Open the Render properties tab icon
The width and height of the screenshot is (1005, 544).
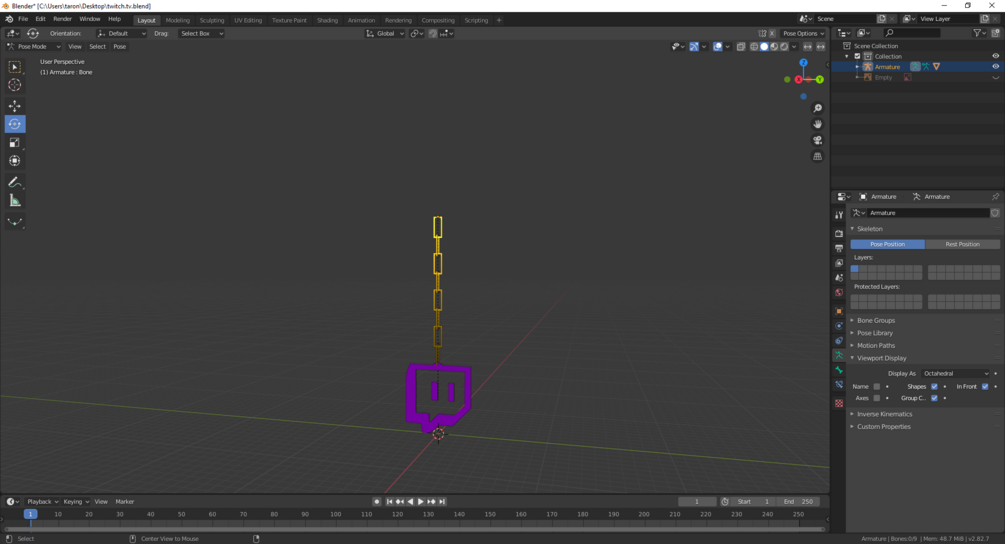[838, 233]
